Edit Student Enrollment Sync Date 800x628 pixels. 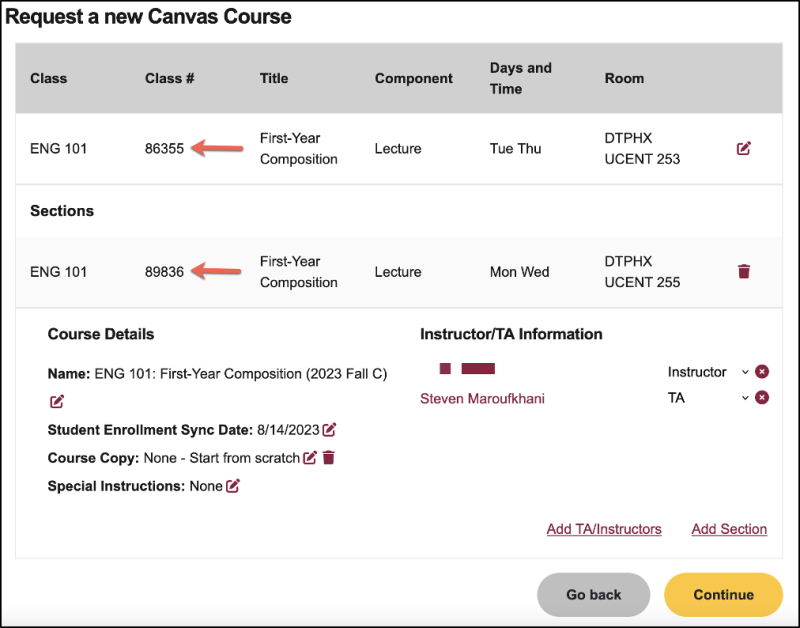(x=329, y=430)
